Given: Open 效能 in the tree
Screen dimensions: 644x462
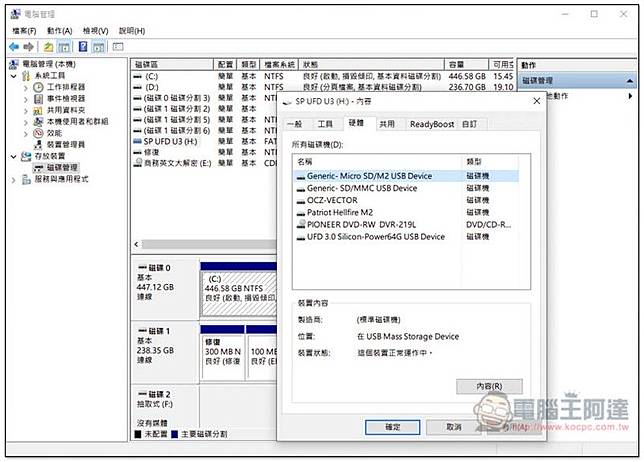Looking at the screenshot, I should pos(54,133).
